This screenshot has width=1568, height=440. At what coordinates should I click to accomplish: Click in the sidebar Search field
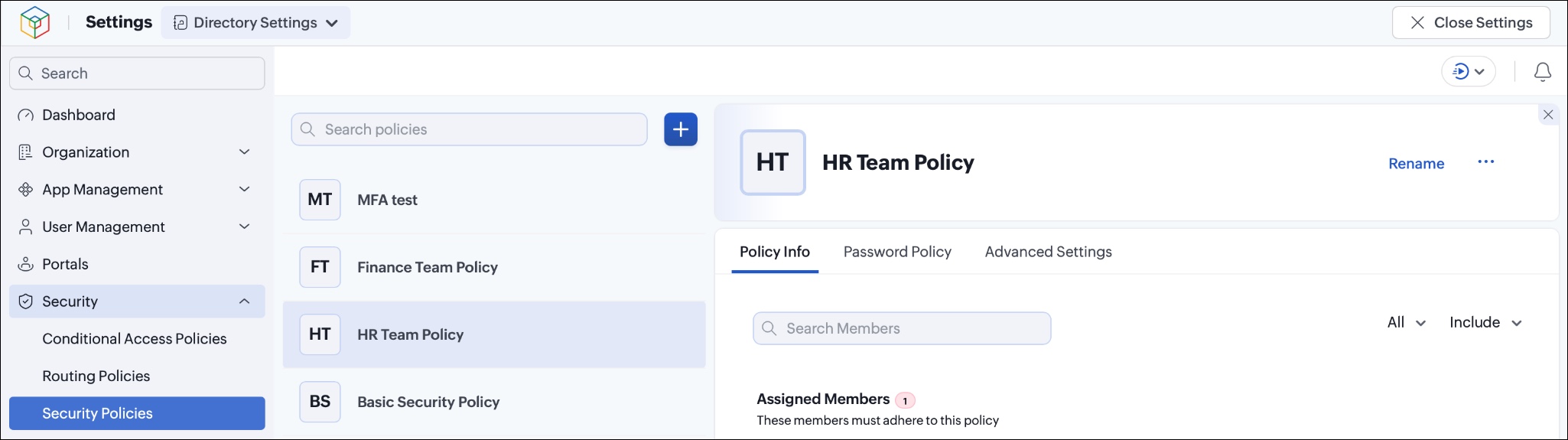point(137,73)
